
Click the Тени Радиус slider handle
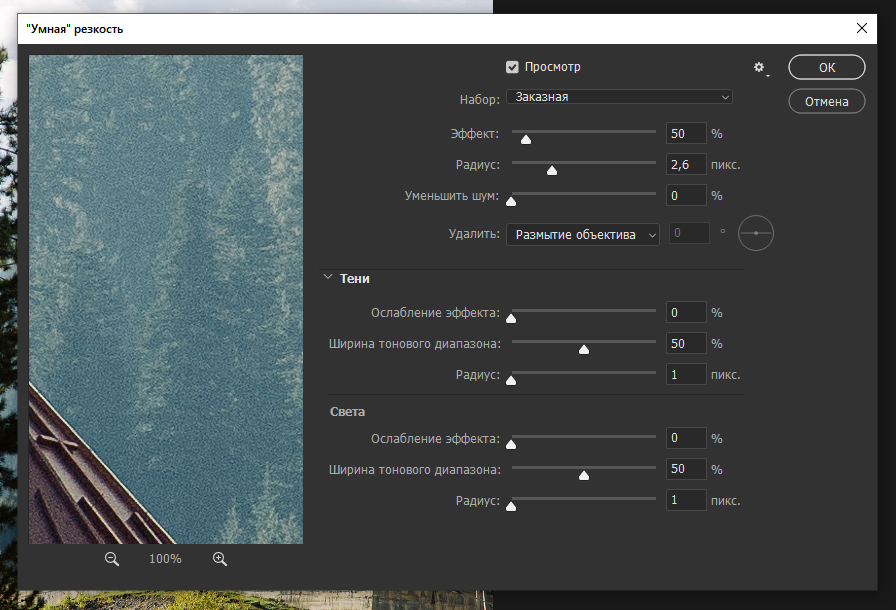coord(511,380)
